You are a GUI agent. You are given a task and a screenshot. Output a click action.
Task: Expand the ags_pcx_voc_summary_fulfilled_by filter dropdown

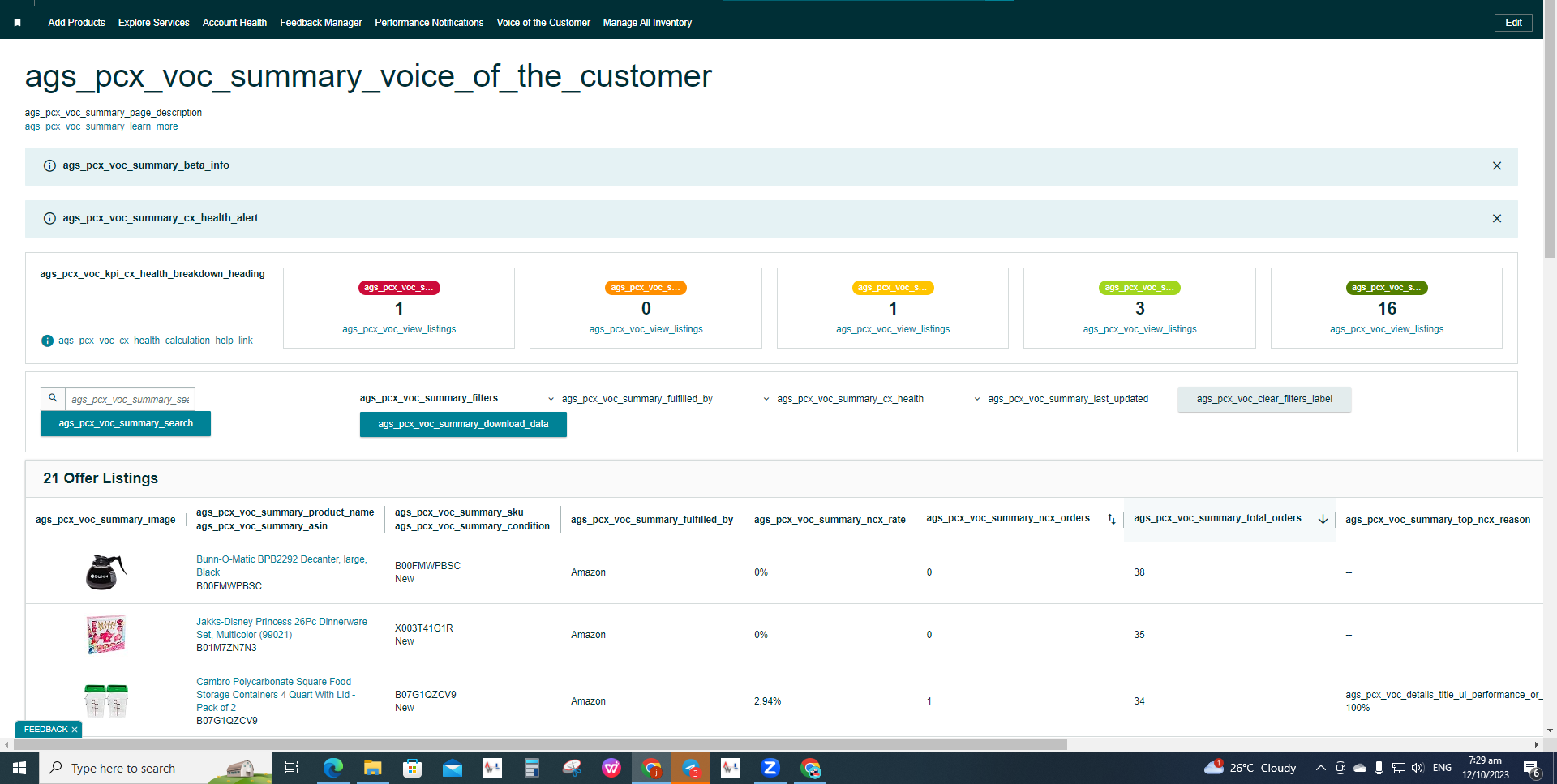click(x=631, y=399)
